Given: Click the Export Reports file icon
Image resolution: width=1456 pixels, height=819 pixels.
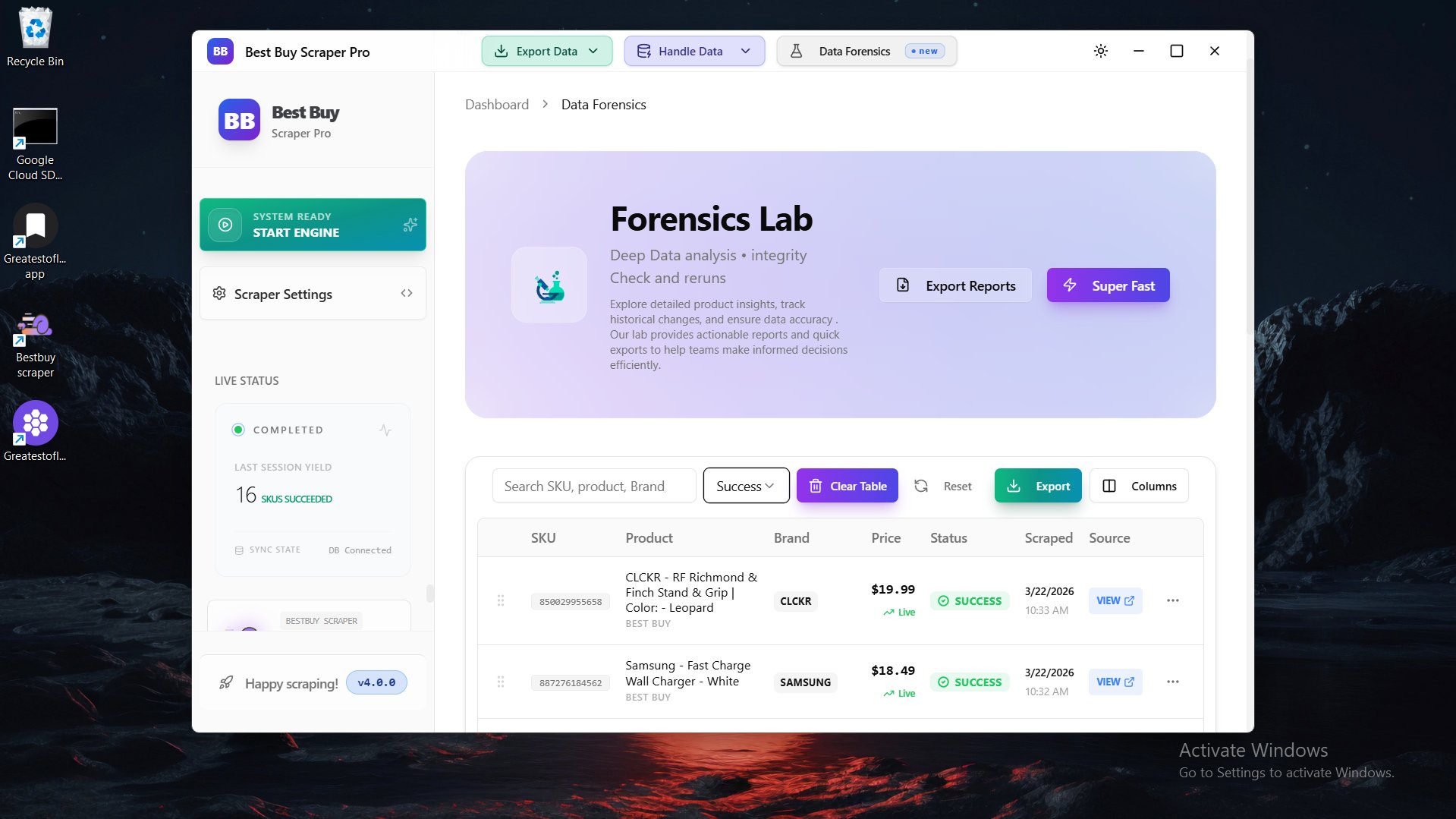Looking at the screenshot, I should click(903, 285).
